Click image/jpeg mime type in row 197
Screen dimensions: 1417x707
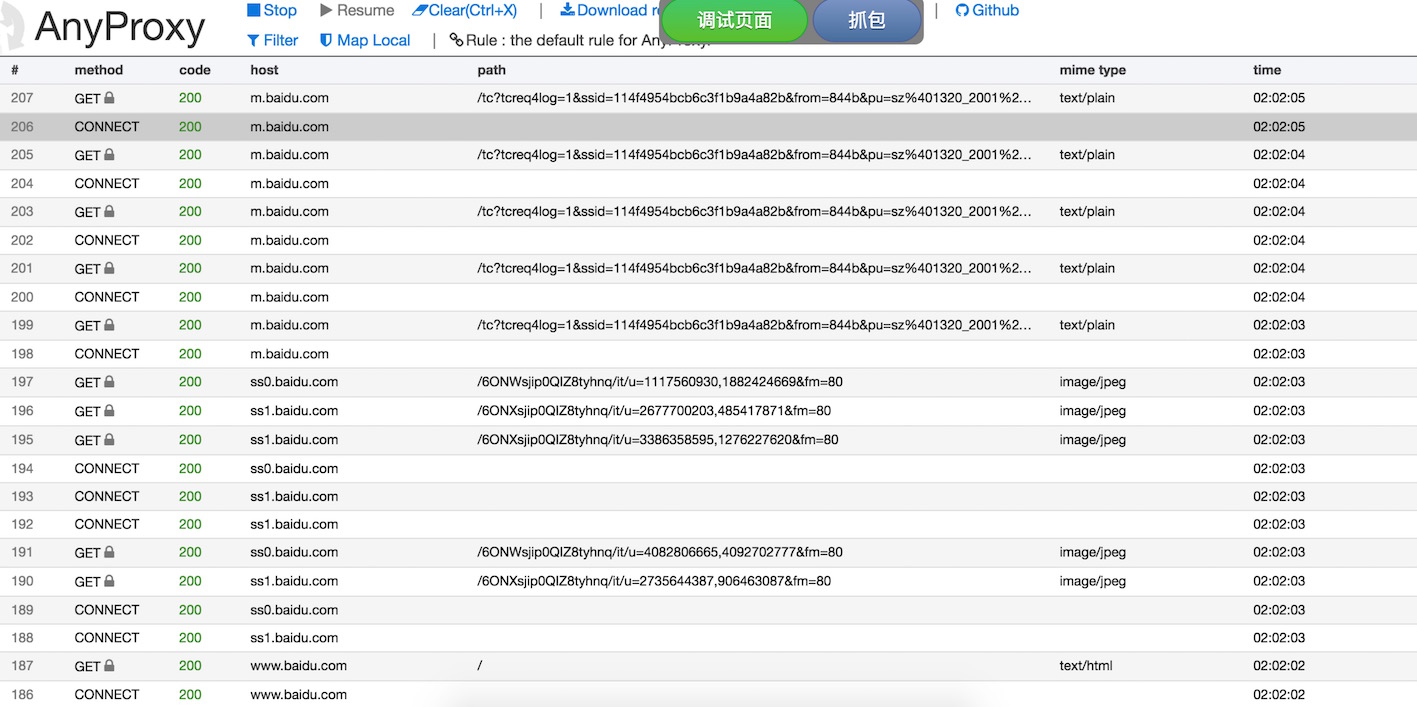tap(1093, 382)
